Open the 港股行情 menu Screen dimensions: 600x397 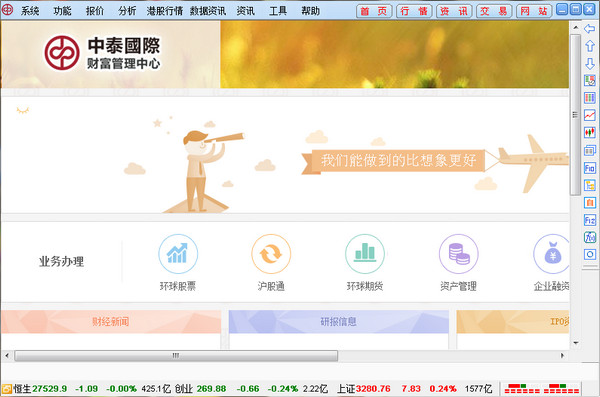165,11
